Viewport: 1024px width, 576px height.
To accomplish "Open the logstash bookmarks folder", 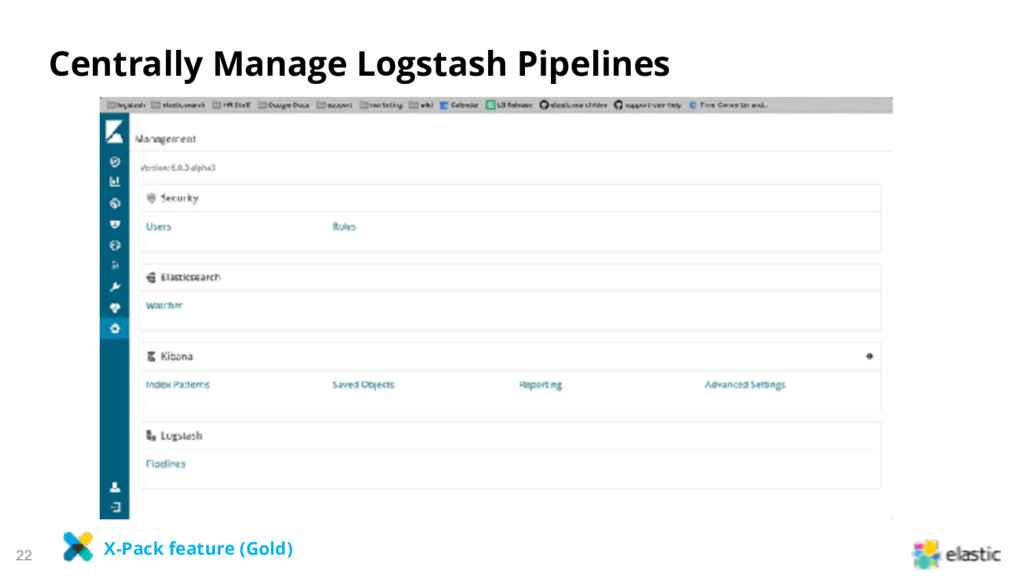I will (x=127, y=105).
